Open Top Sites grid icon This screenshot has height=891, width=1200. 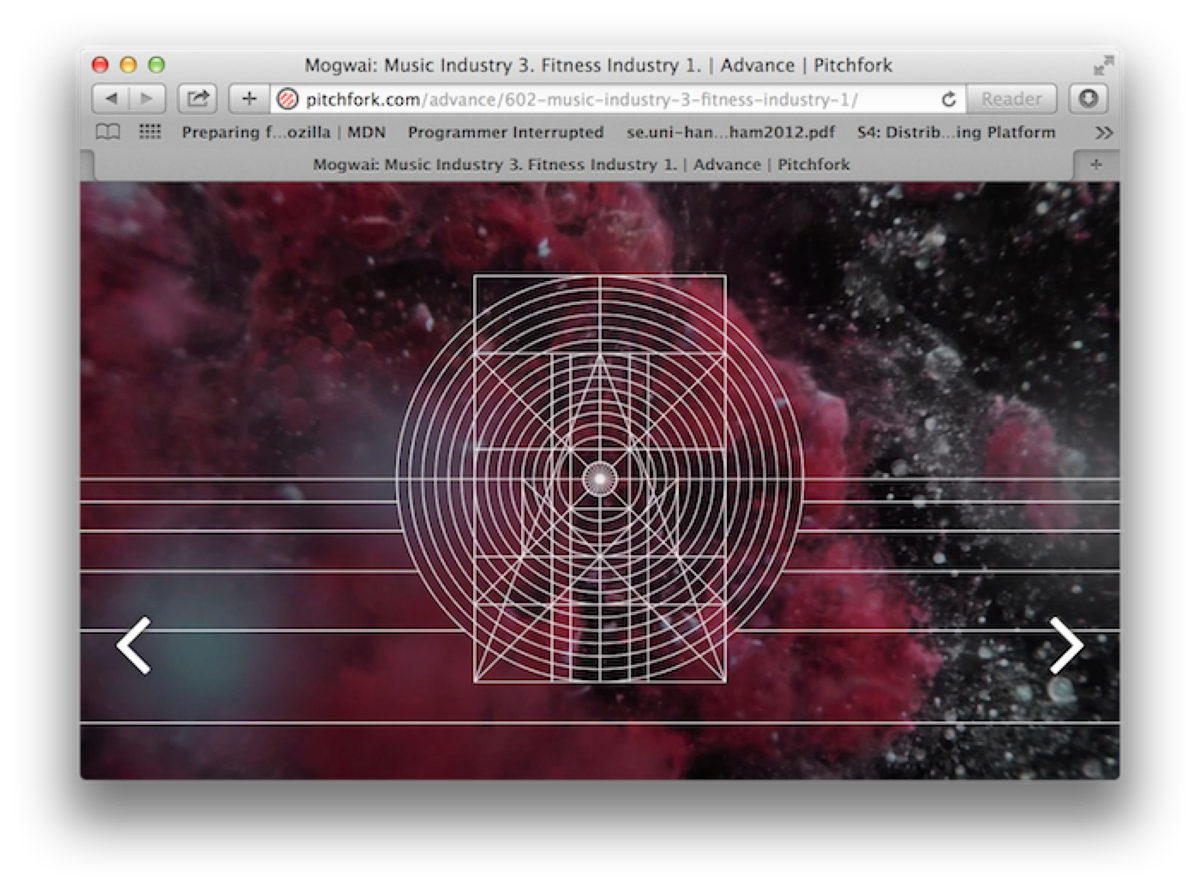(149, 132)
